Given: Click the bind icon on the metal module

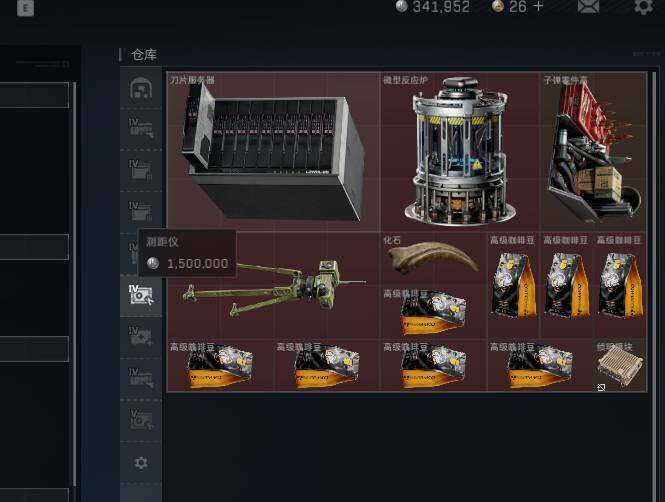Looking at the screenshot, I should point(601,387).
